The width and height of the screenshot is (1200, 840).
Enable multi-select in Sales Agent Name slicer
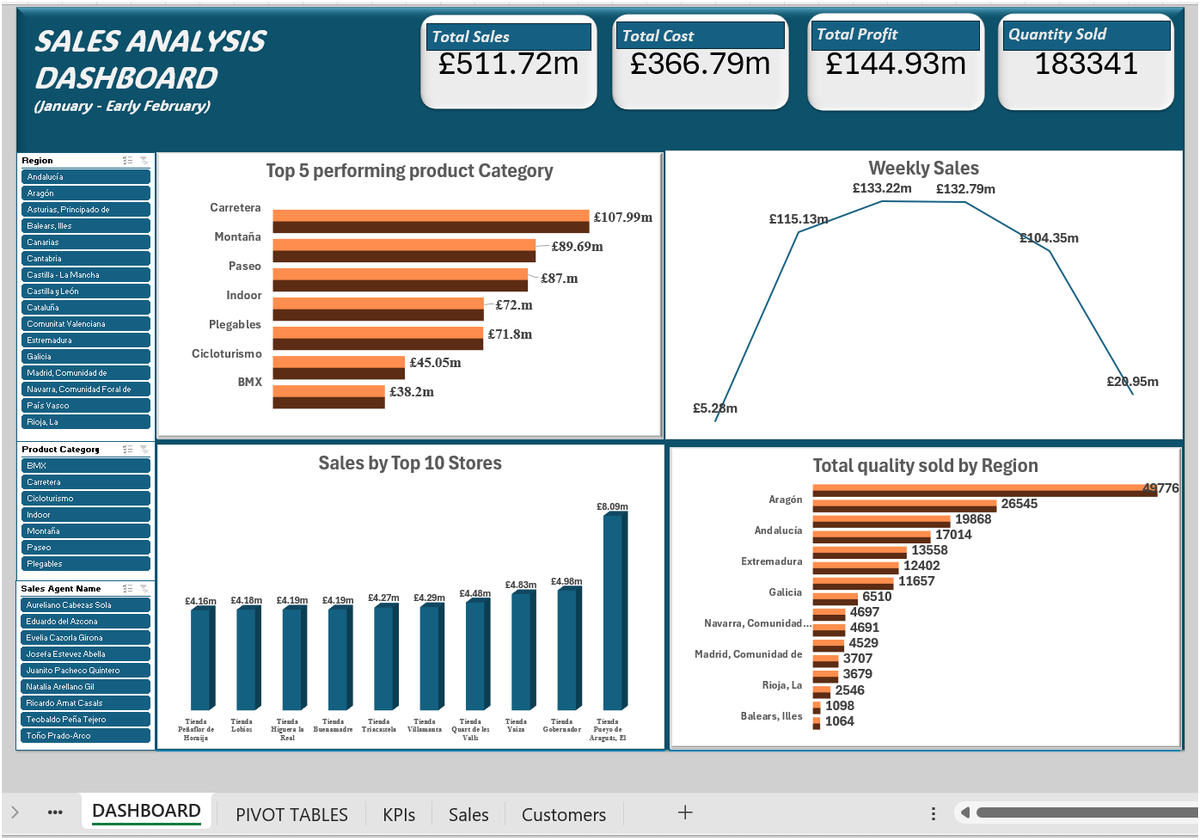(128, 589)
